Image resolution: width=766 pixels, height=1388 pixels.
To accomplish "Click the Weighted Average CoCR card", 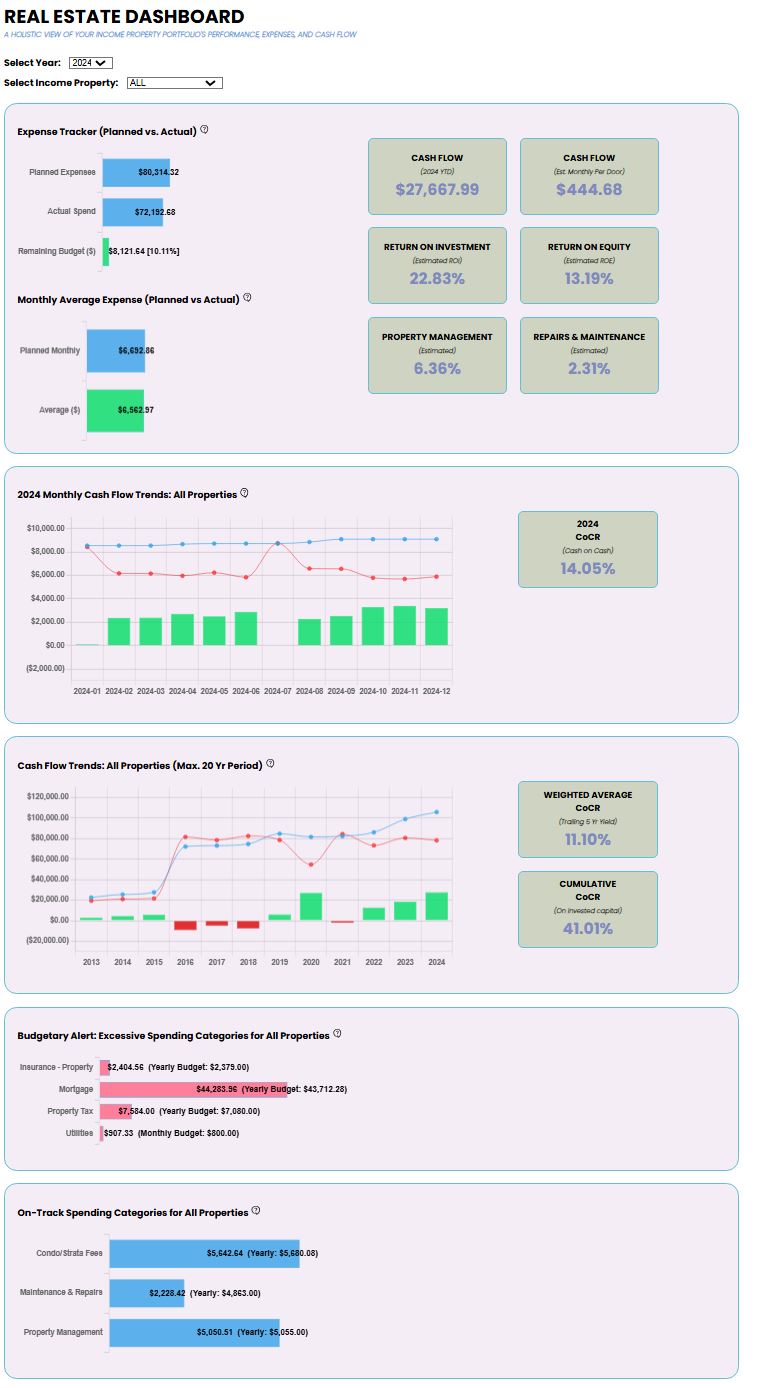I will click(587, 819).
